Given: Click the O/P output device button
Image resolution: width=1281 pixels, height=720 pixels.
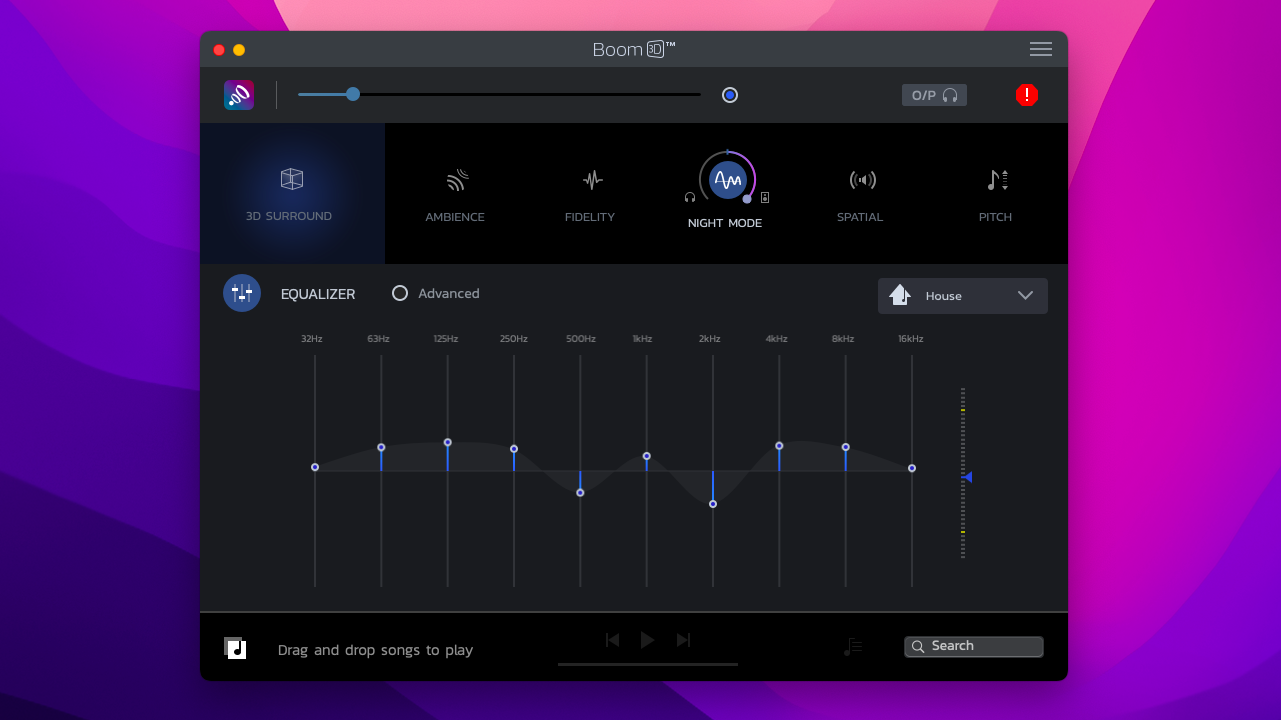Looking at the screenshot, I should coord(934,95).
